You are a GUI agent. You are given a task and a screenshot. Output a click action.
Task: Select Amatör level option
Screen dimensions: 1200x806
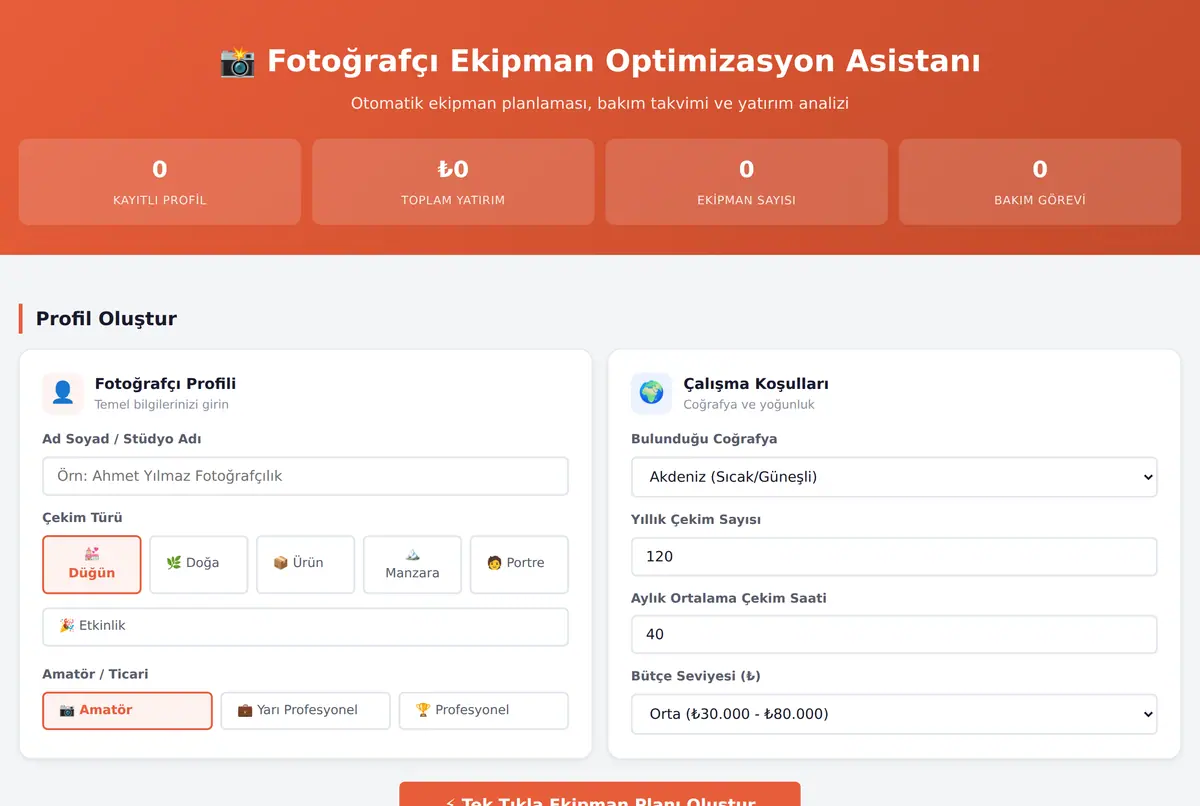click(x=127, y=711)
